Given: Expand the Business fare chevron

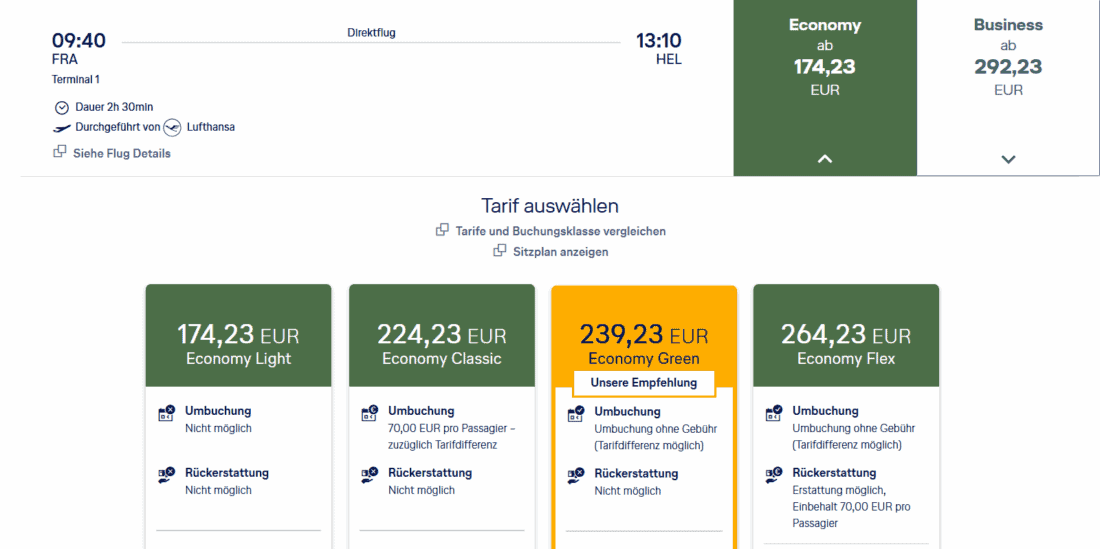Looking at the screenshot, I should pos(1008,159).
